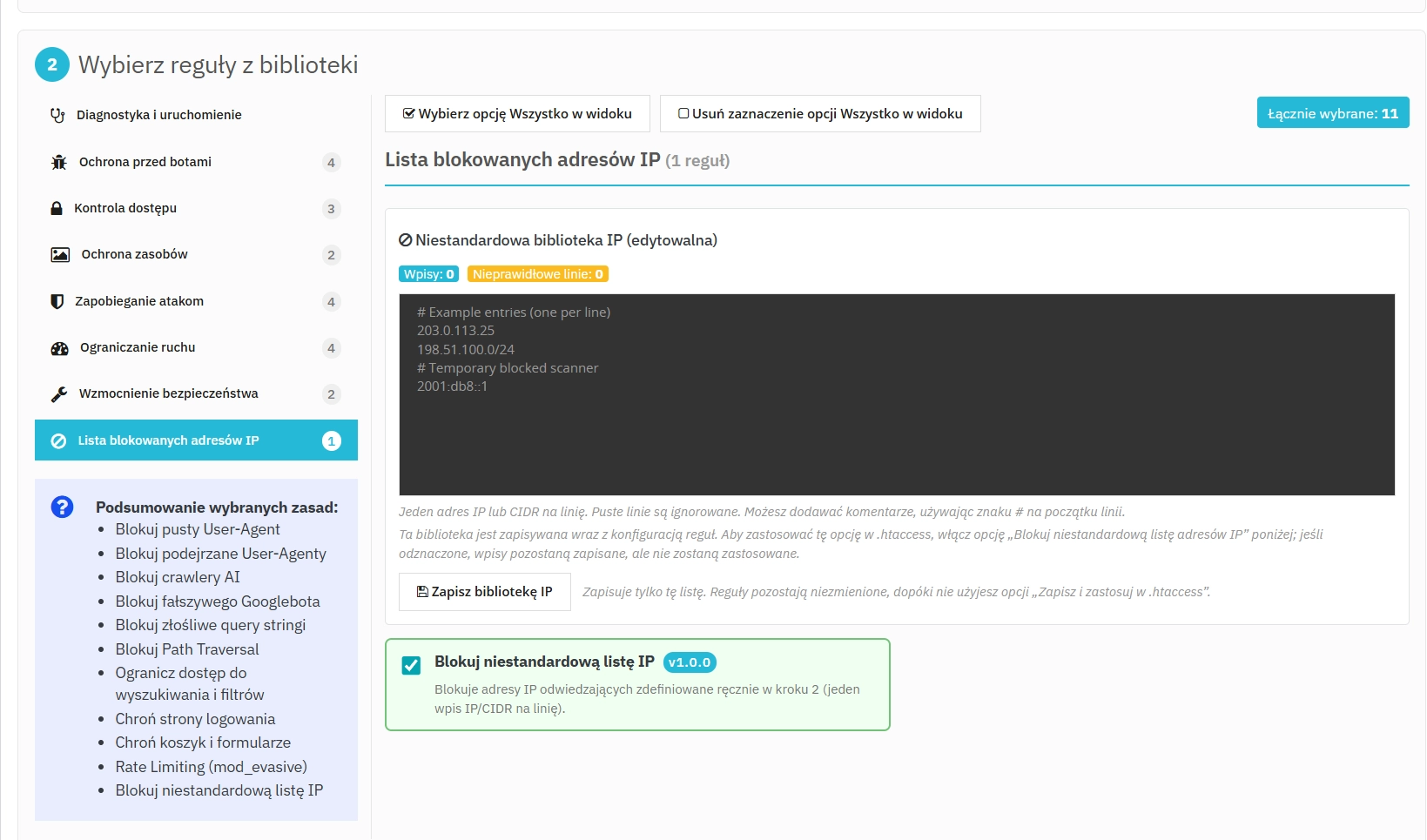Screen dimensions: 1427x840
Task: Click Usuń zaznaczenie opcji Wszystko w widoku
Action: click(820, 113)
